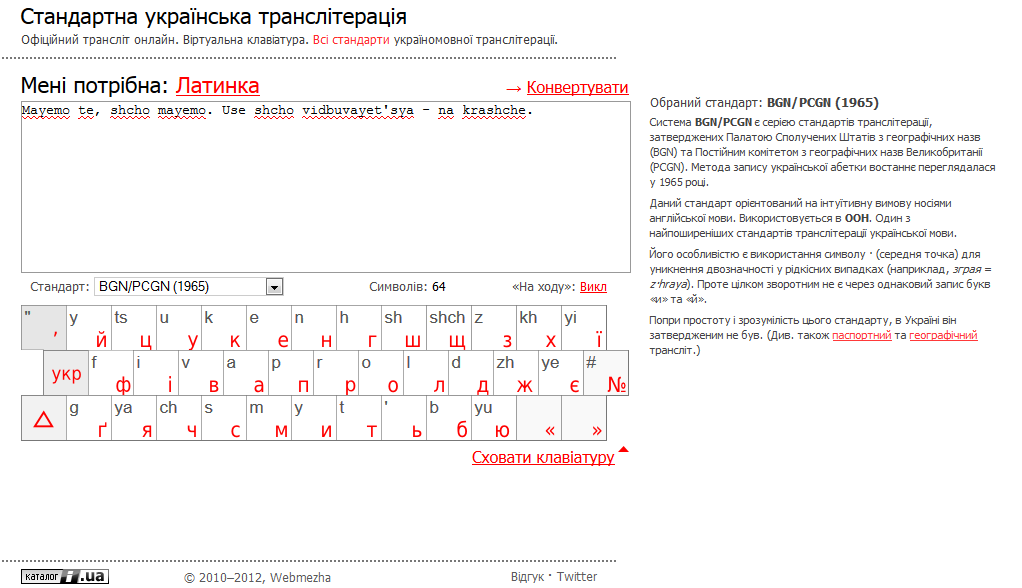Open the Twitter link in footer

577,577
